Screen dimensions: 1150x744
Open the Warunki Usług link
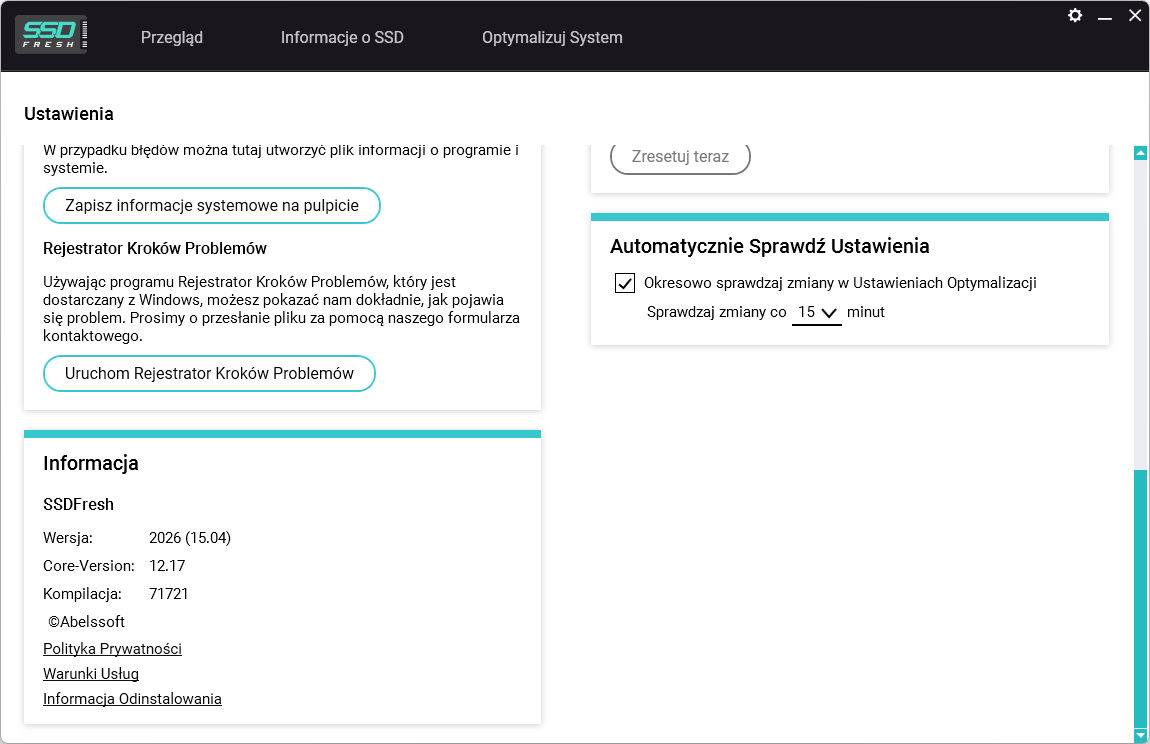coord(91,674)
